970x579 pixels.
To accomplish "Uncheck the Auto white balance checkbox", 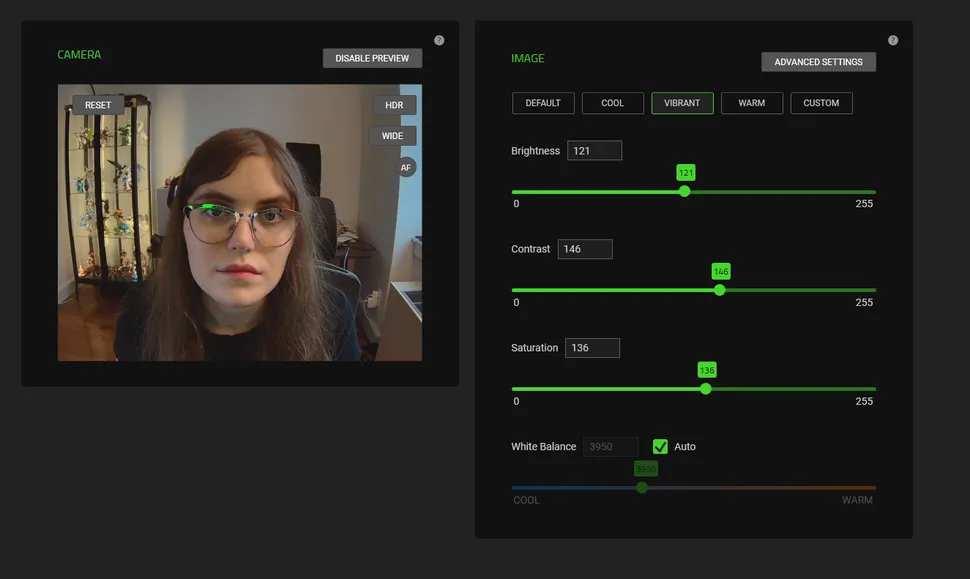I will (x=660, y=446).
